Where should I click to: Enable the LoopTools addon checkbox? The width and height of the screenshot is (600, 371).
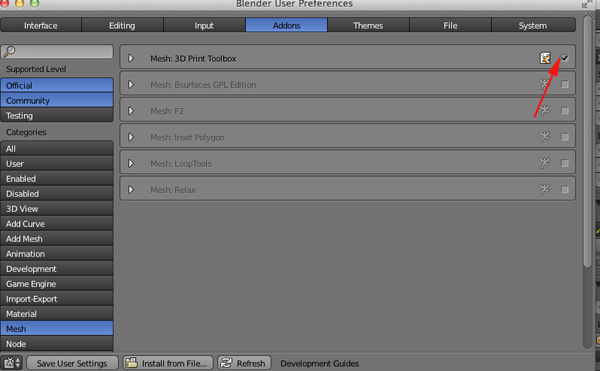564,163
